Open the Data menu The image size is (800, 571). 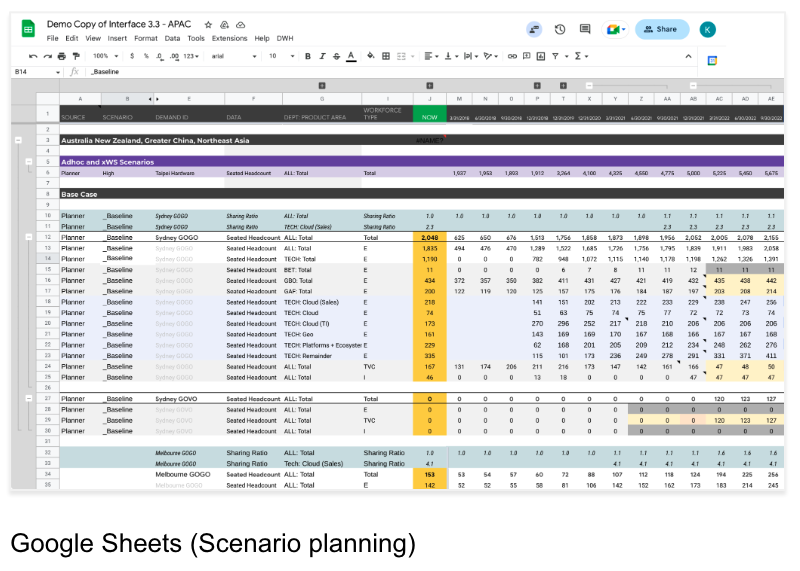pos(172,38)
